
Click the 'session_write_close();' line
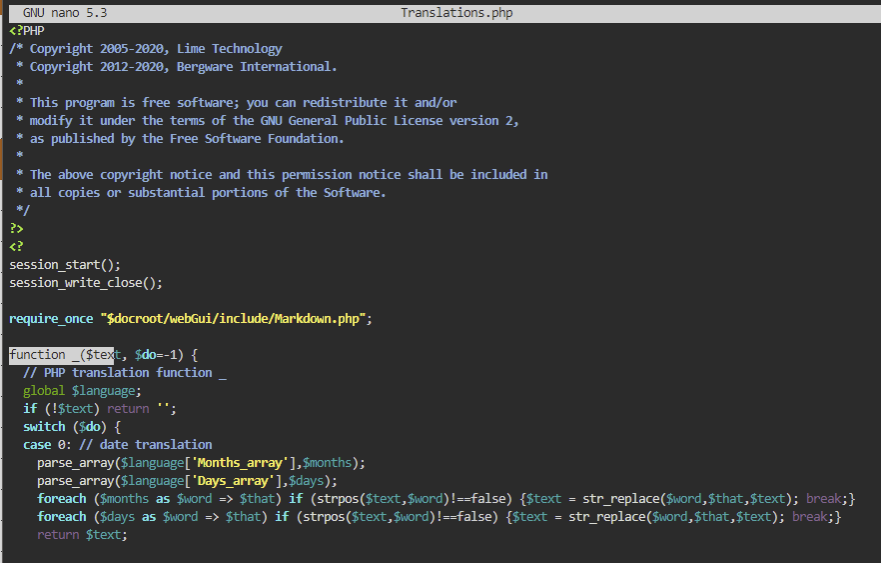click(x=86, y=283)
